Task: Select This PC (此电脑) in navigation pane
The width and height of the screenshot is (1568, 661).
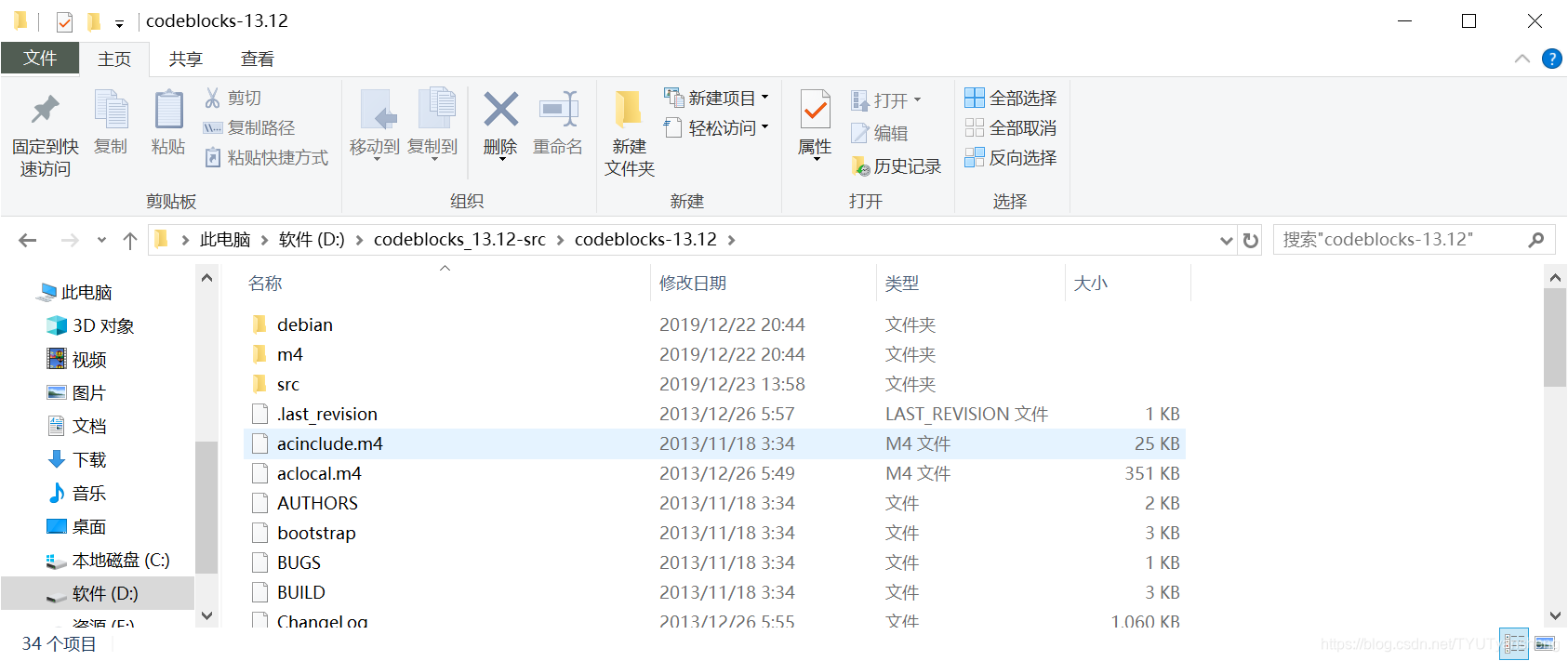Action: point(74,292)
